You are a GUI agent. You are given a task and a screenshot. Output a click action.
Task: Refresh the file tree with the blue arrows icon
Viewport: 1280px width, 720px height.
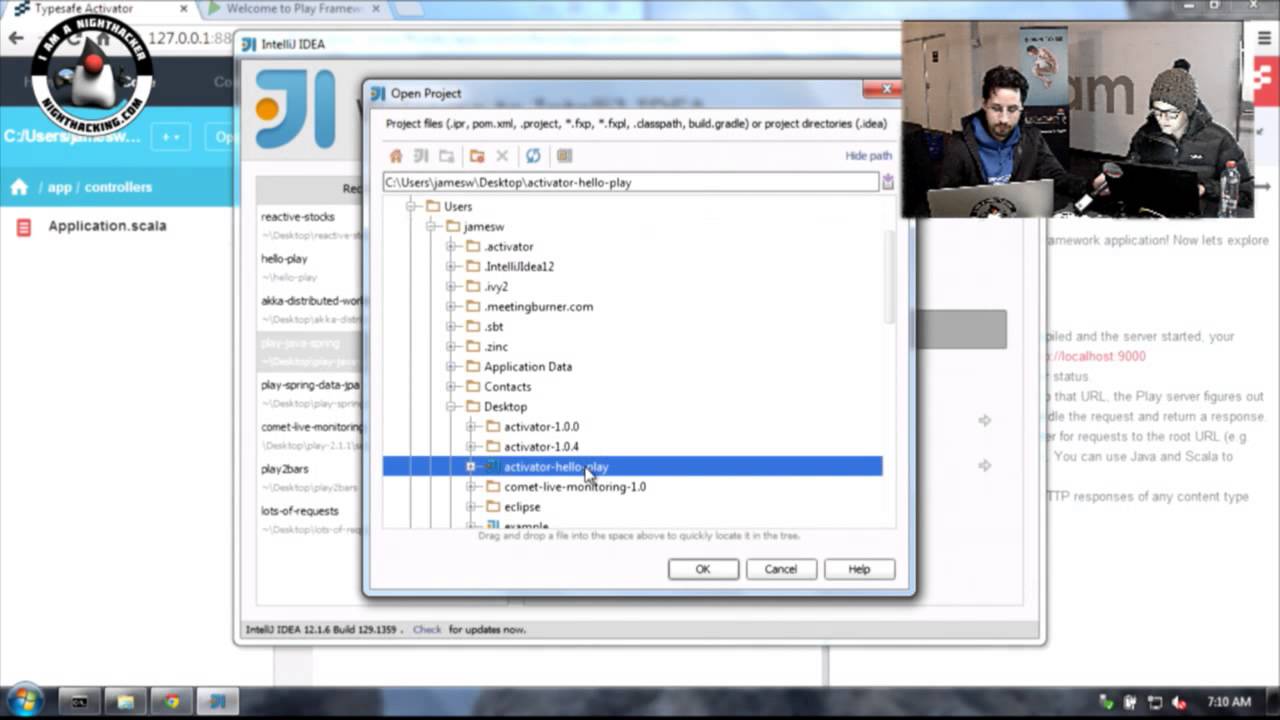click(533, 156)
